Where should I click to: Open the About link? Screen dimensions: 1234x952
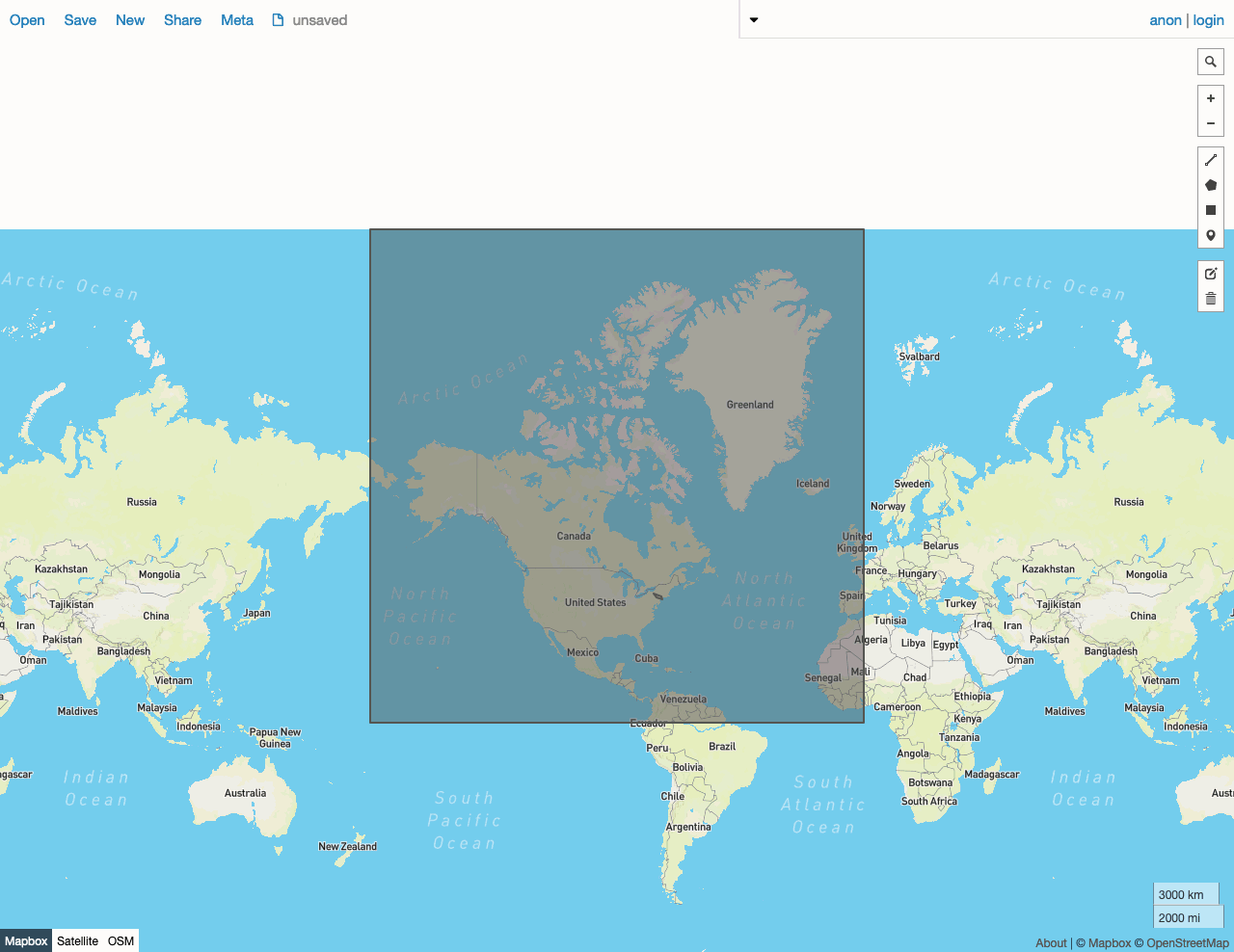(x=1051, y=943)
